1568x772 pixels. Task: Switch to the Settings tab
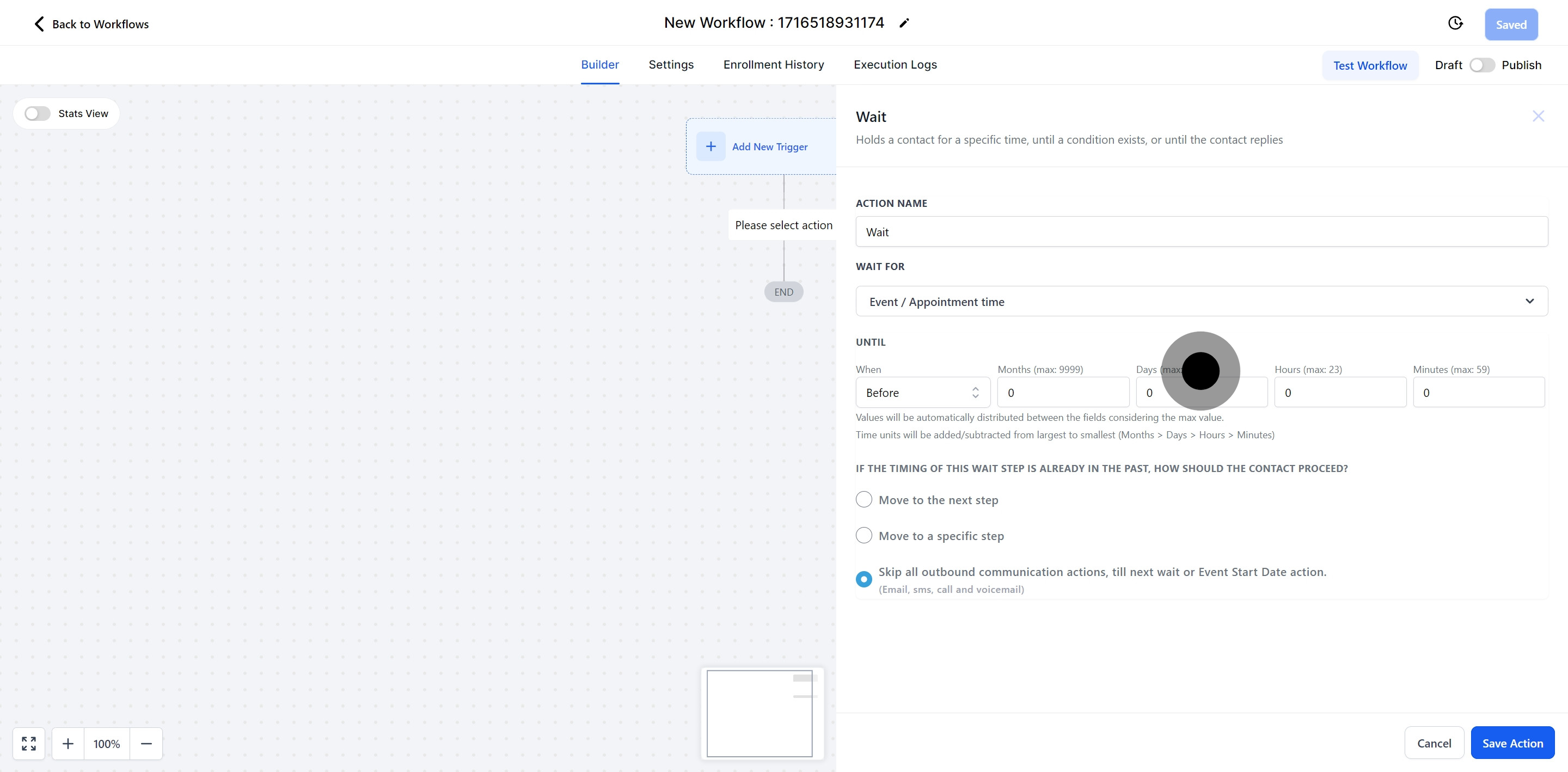(671, 65)
